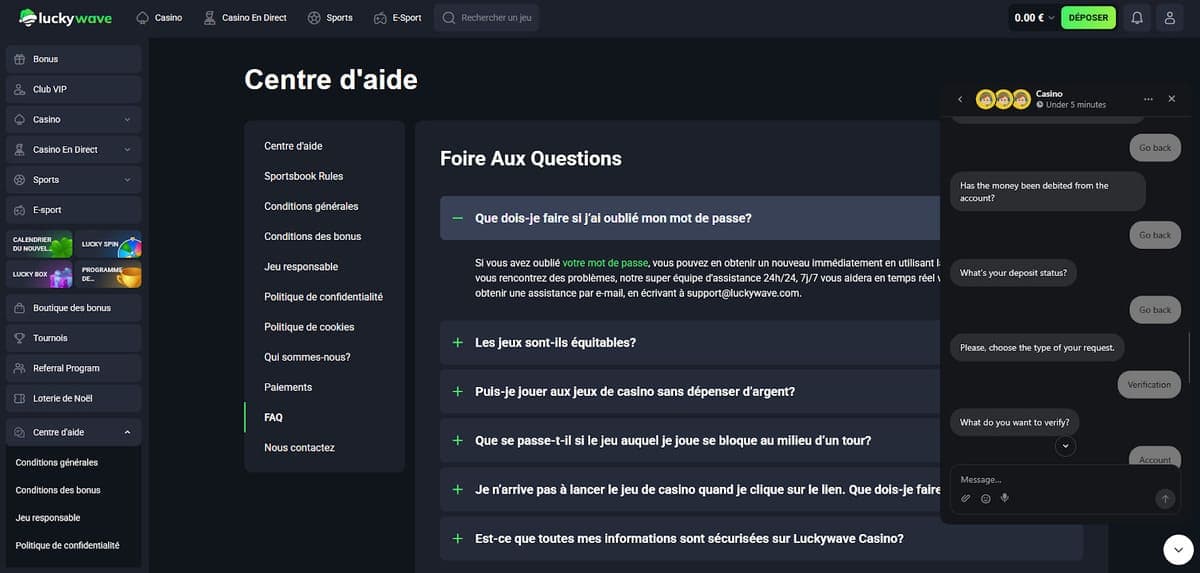Open chat options three-dot menu

pos(1148,99)
